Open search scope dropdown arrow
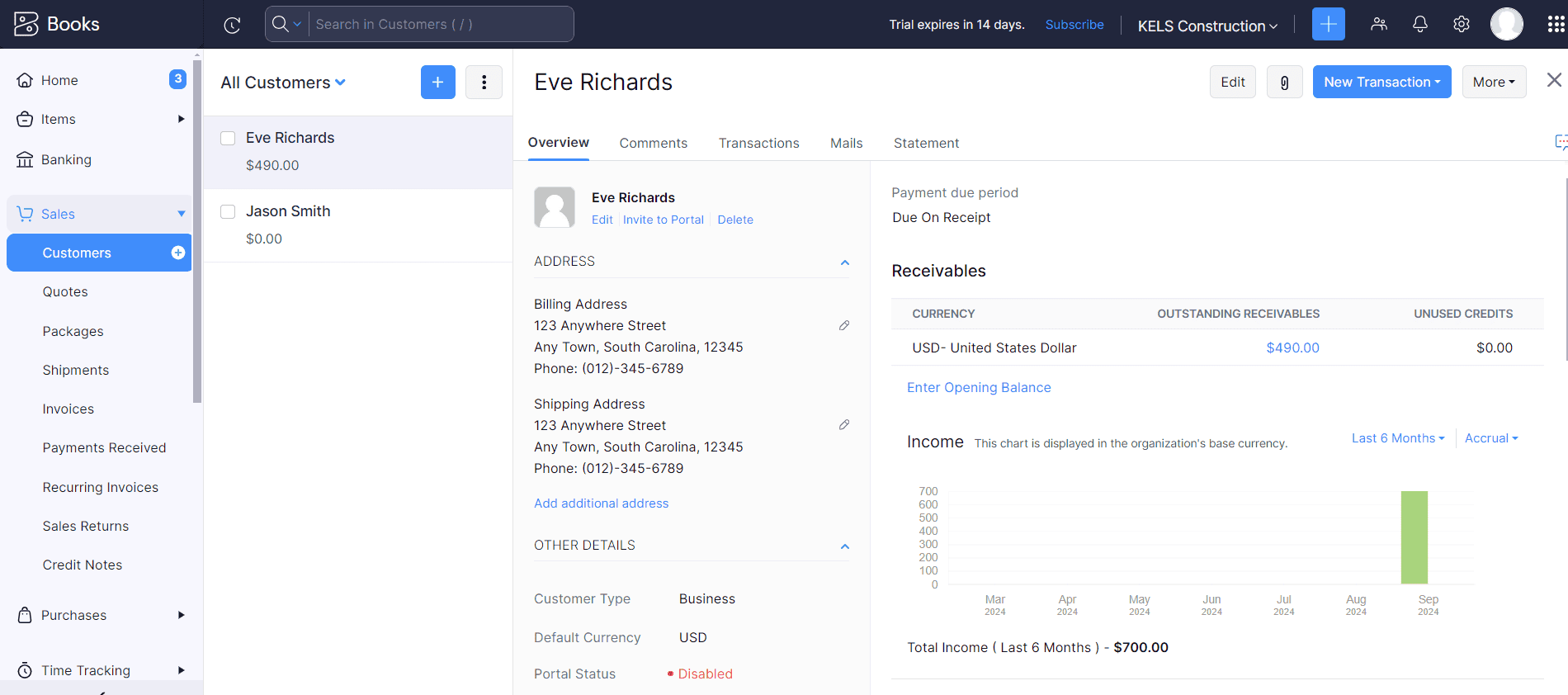The width and height of the screenshot is (1568, 695). [x=298, y=24]
